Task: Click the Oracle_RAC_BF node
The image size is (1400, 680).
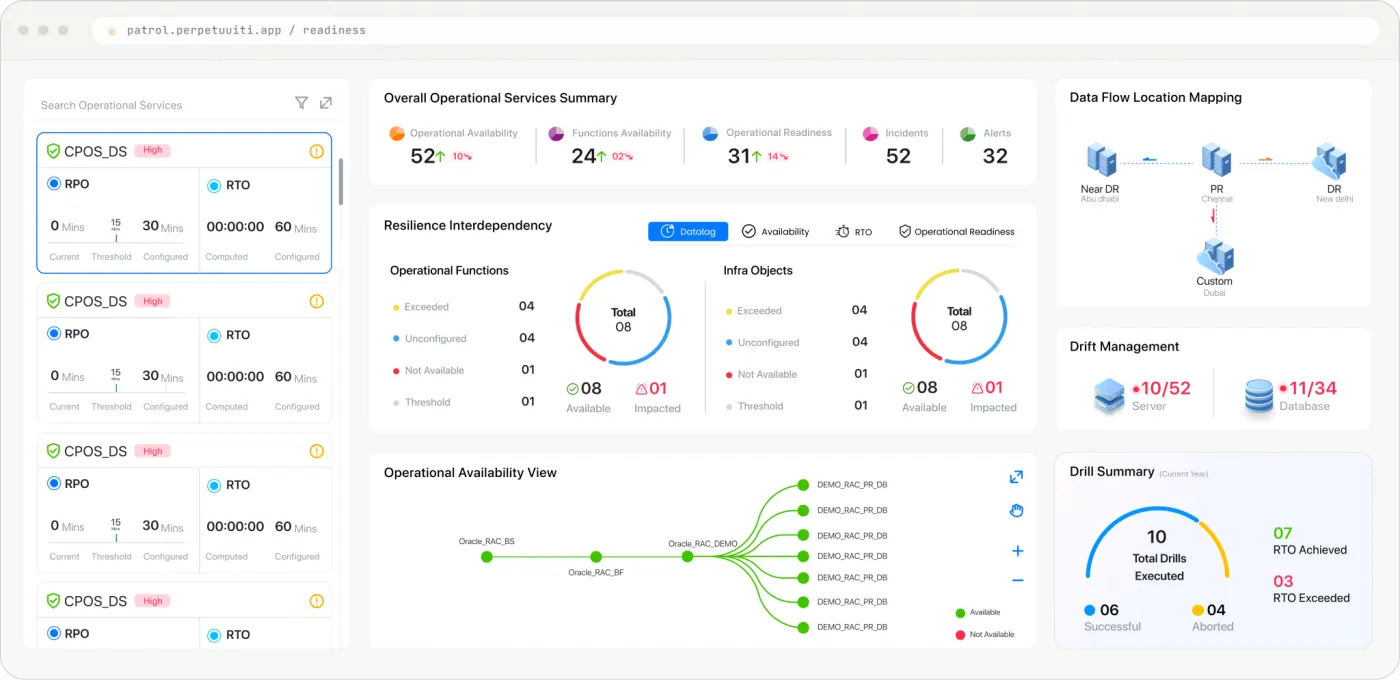Action: 596,557
